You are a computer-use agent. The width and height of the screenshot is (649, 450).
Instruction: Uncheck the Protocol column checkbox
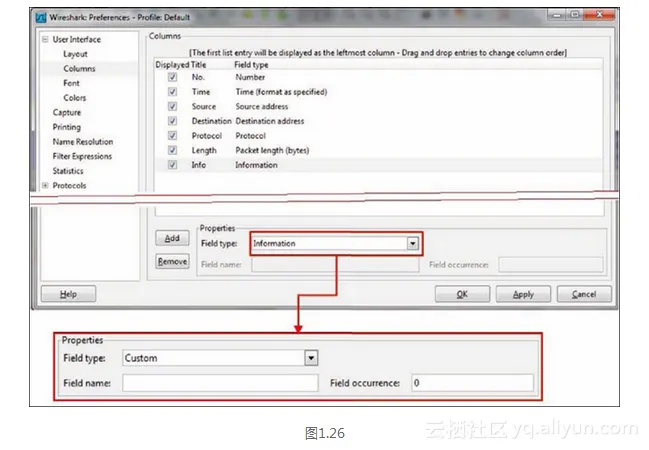coord(172,135)
